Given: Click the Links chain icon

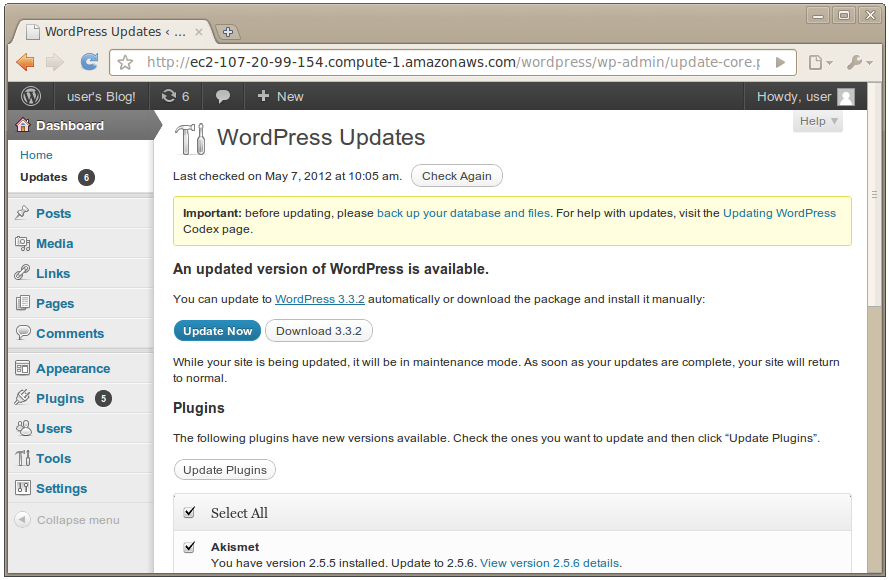Looking at the screenshot, I should (22, 273).
